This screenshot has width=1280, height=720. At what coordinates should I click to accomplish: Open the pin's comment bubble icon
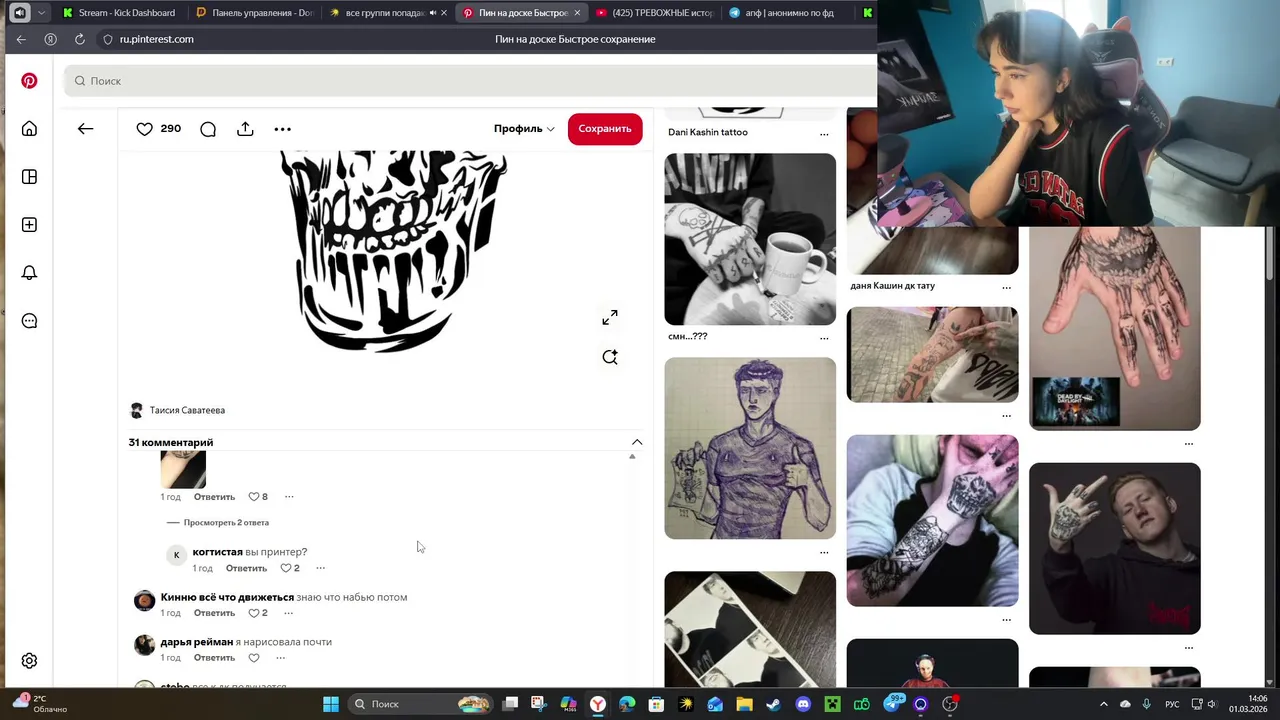208,129
